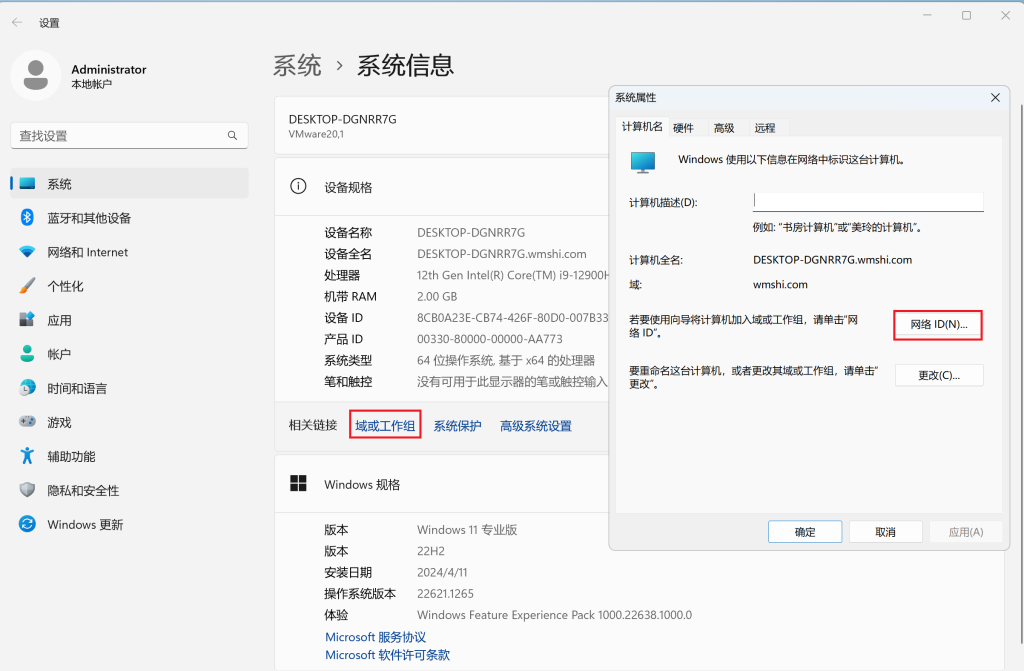The image size is (1024, 671).
Task: Click the search magnifier in settings box
Action: [232, 136]
